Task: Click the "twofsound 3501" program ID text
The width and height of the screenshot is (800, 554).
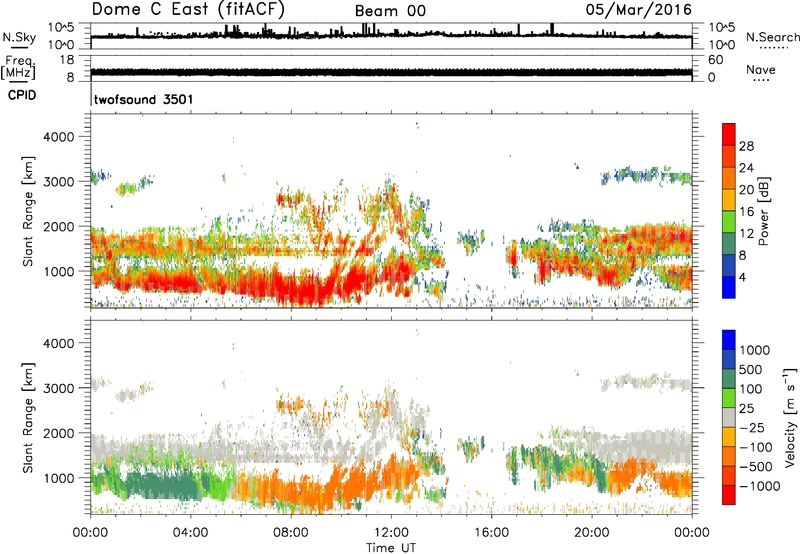Action: (144, 99)
